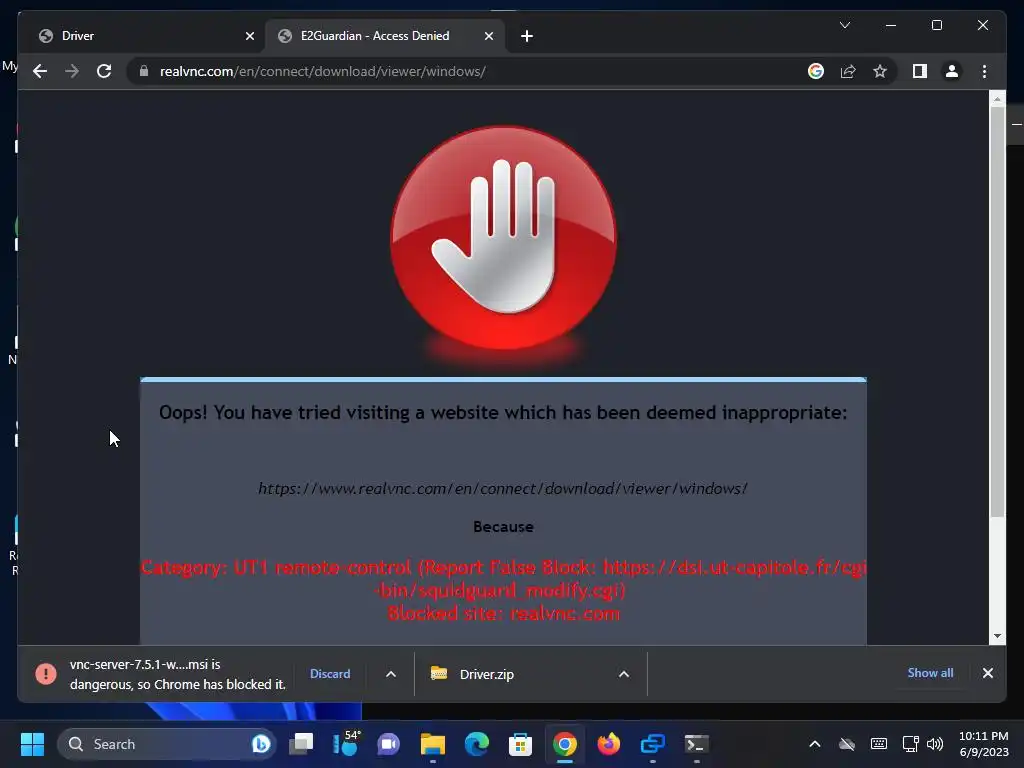1024x768 pixels.
Task: Expand options for vnc-server download
Action: click(391, 674)
